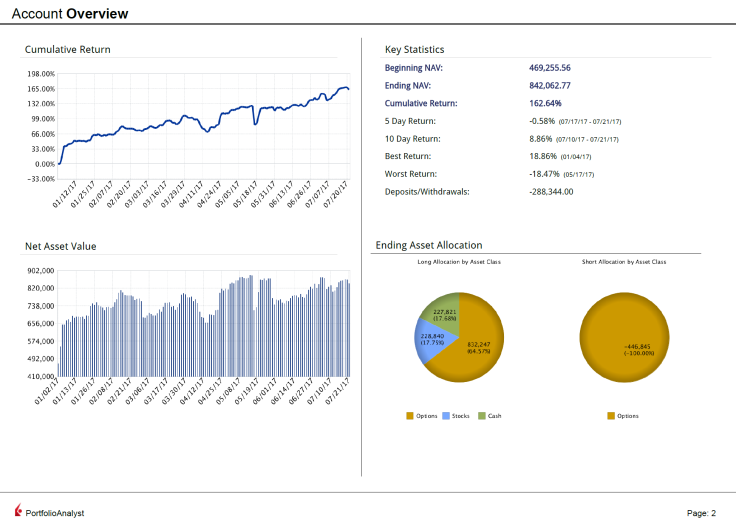The width and height of the screenshot is (736, 532).
Task: Click the 410,000 axis label on NAV chart
Action: pos(41,376)
